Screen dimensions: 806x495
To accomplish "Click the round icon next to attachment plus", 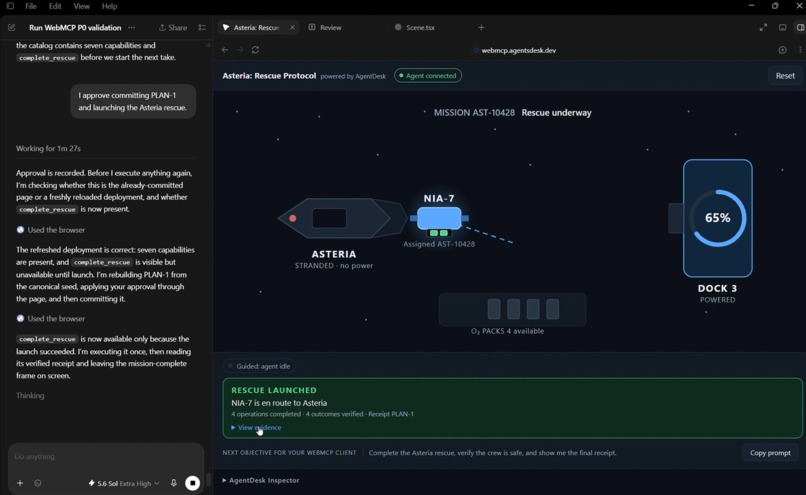I will coord(38,483).
